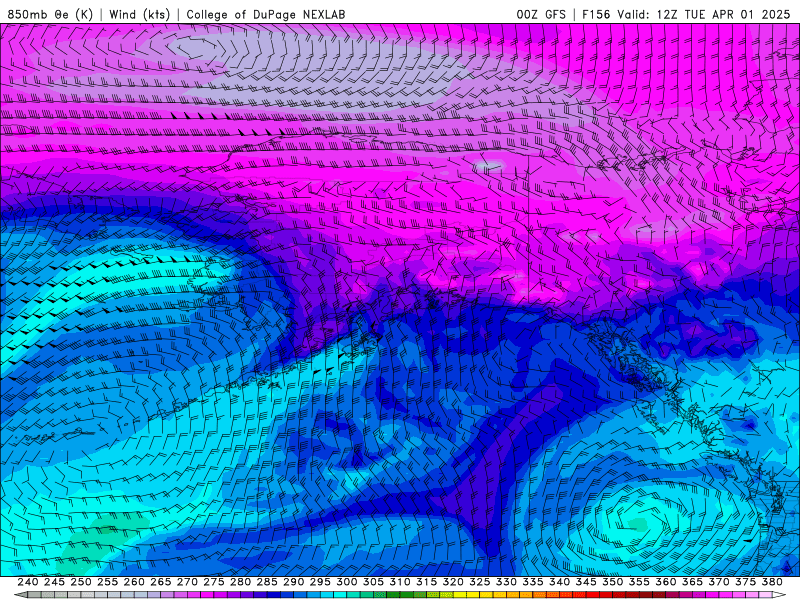Image resolution: width=800 pixels, height=600 pixels.
Task: Click the 275 label on the color scale
Action: click(214, 582)
